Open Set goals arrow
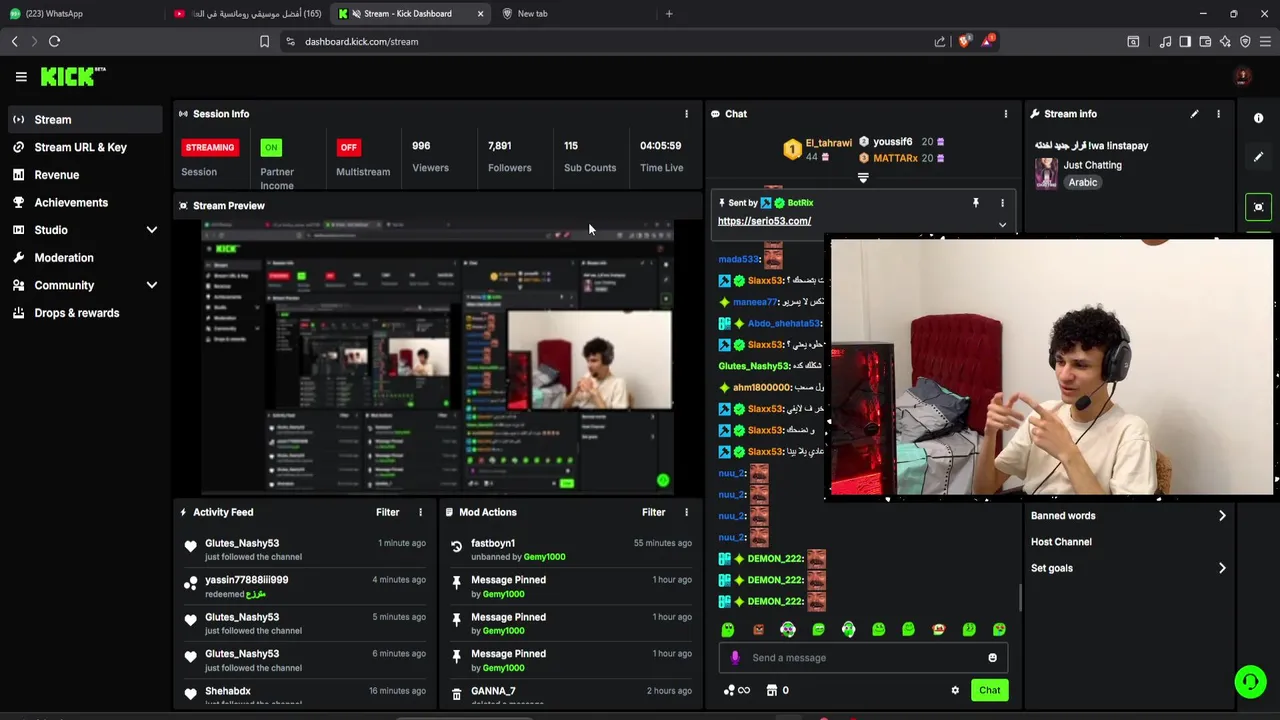Viewport: 1280px width, 720px height. [1221, 568]
